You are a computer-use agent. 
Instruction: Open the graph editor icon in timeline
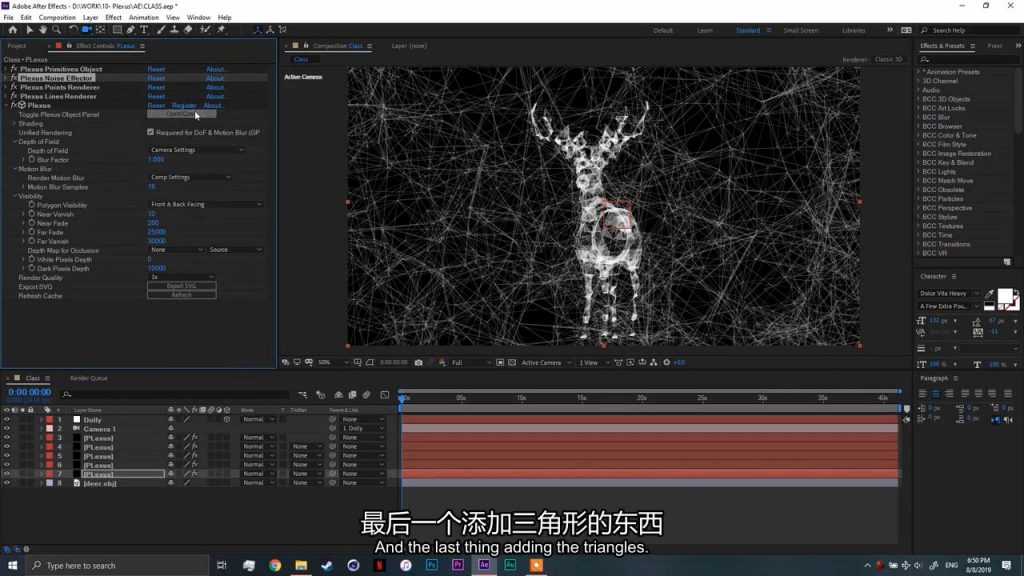(385, 394)
